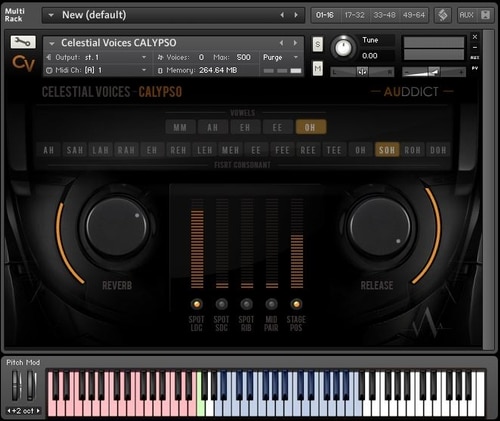
Task: Mute the instrument with the M button
Action: (x=318, y=69)
